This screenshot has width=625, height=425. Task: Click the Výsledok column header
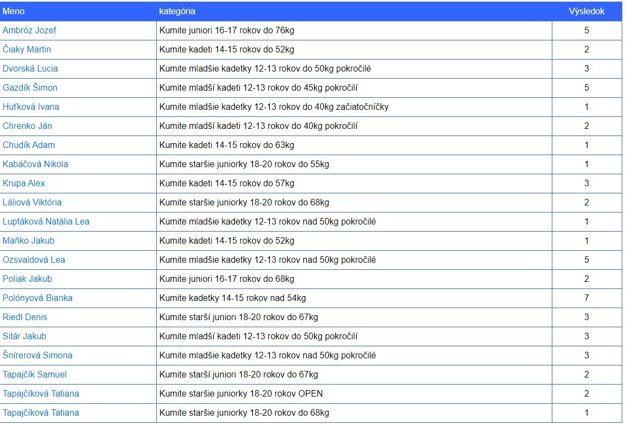[586, 11]
